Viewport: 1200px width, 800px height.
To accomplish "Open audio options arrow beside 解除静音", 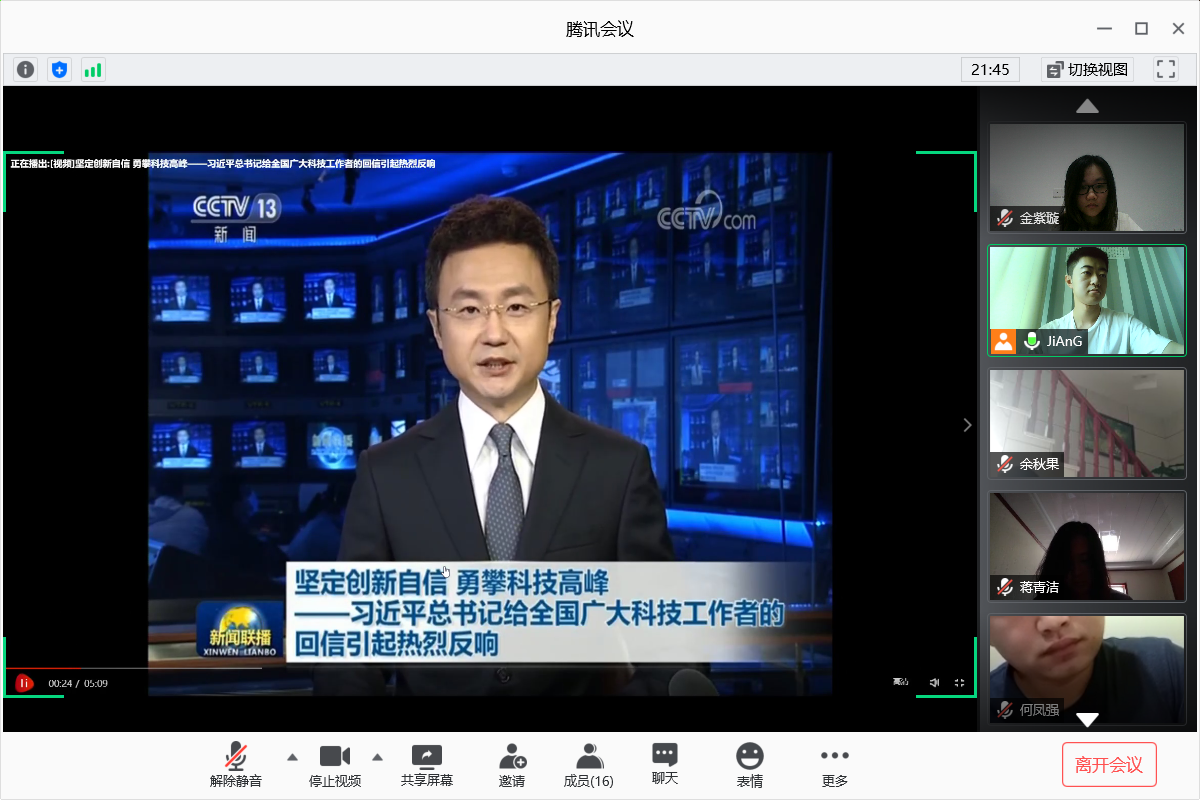I will pos(292,756).
